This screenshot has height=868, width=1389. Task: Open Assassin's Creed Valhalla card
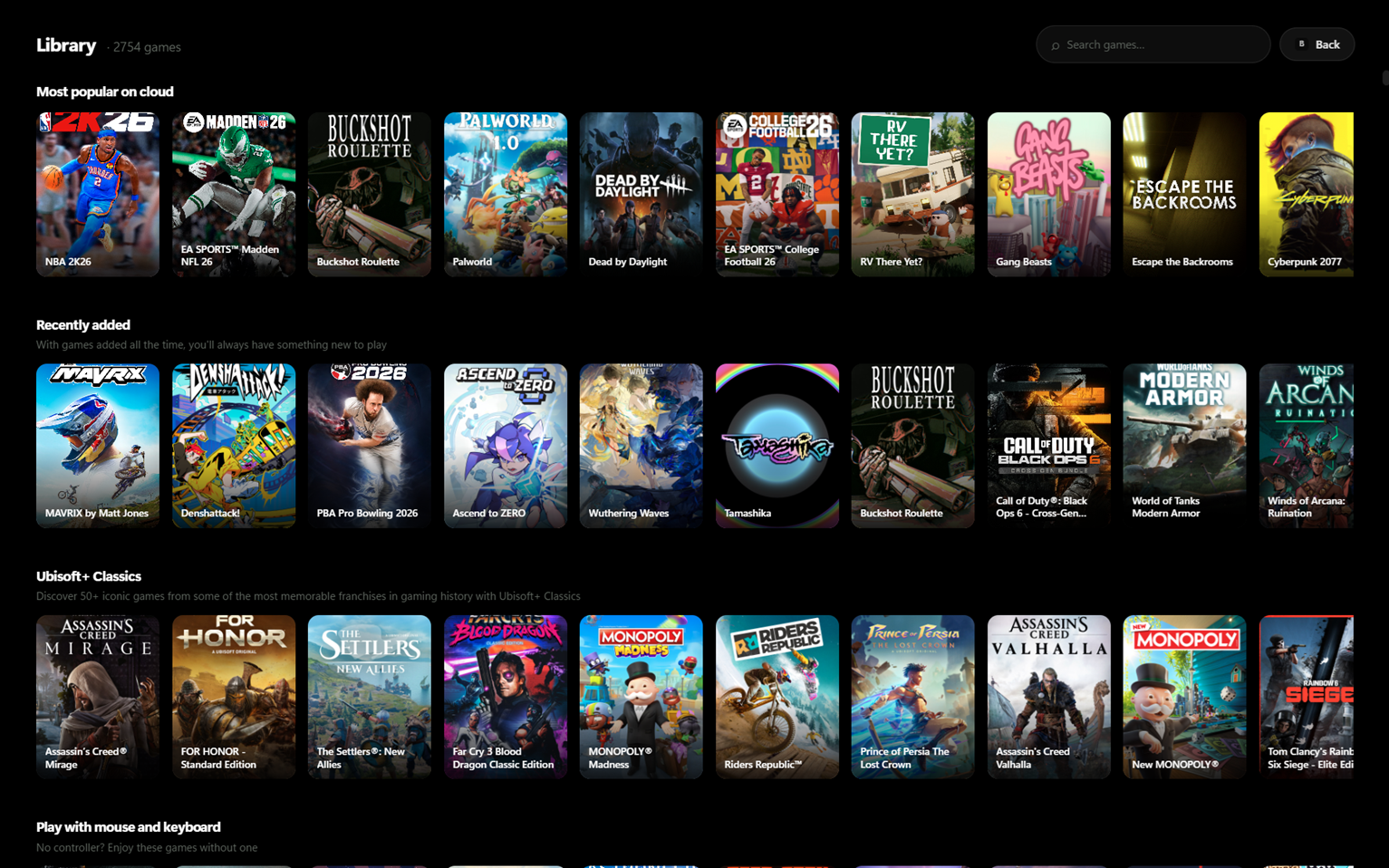(1049, 697)
